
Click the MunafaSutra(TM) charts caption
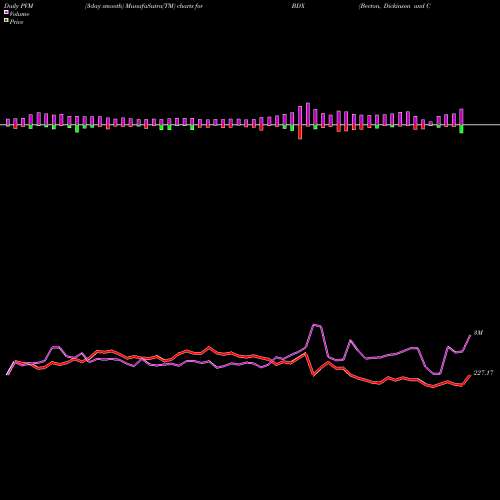coord(144,6)
